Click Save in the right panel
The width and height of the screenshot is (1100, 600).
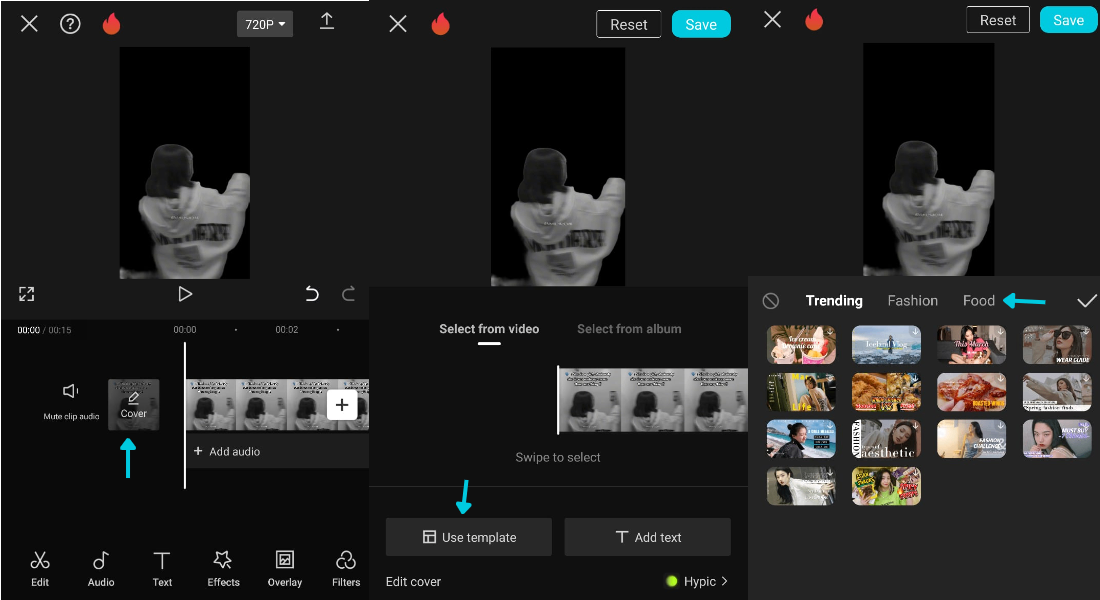[x=1068, y=20]
